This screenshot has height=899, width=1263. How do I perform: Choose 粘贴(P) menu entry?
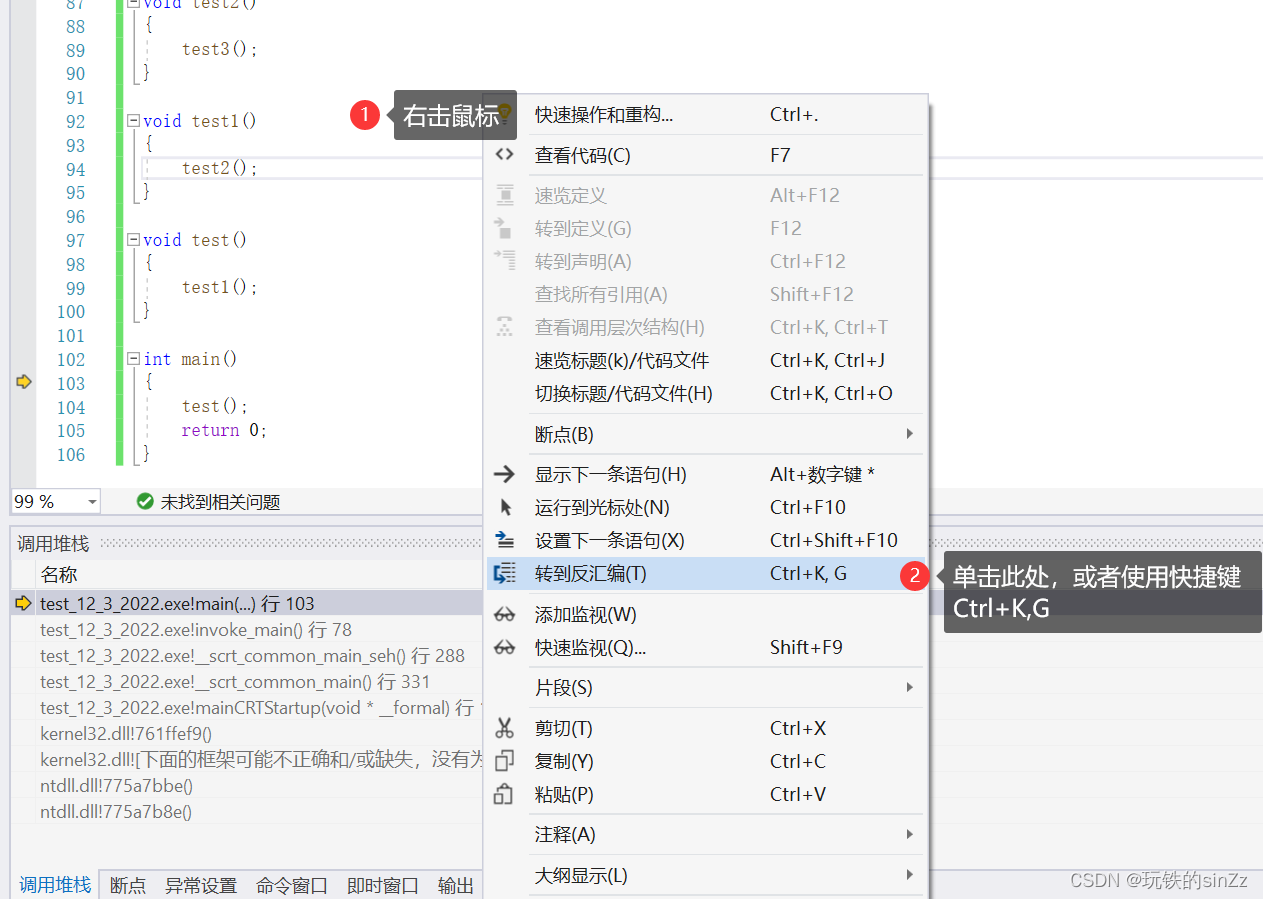(706, 794)
